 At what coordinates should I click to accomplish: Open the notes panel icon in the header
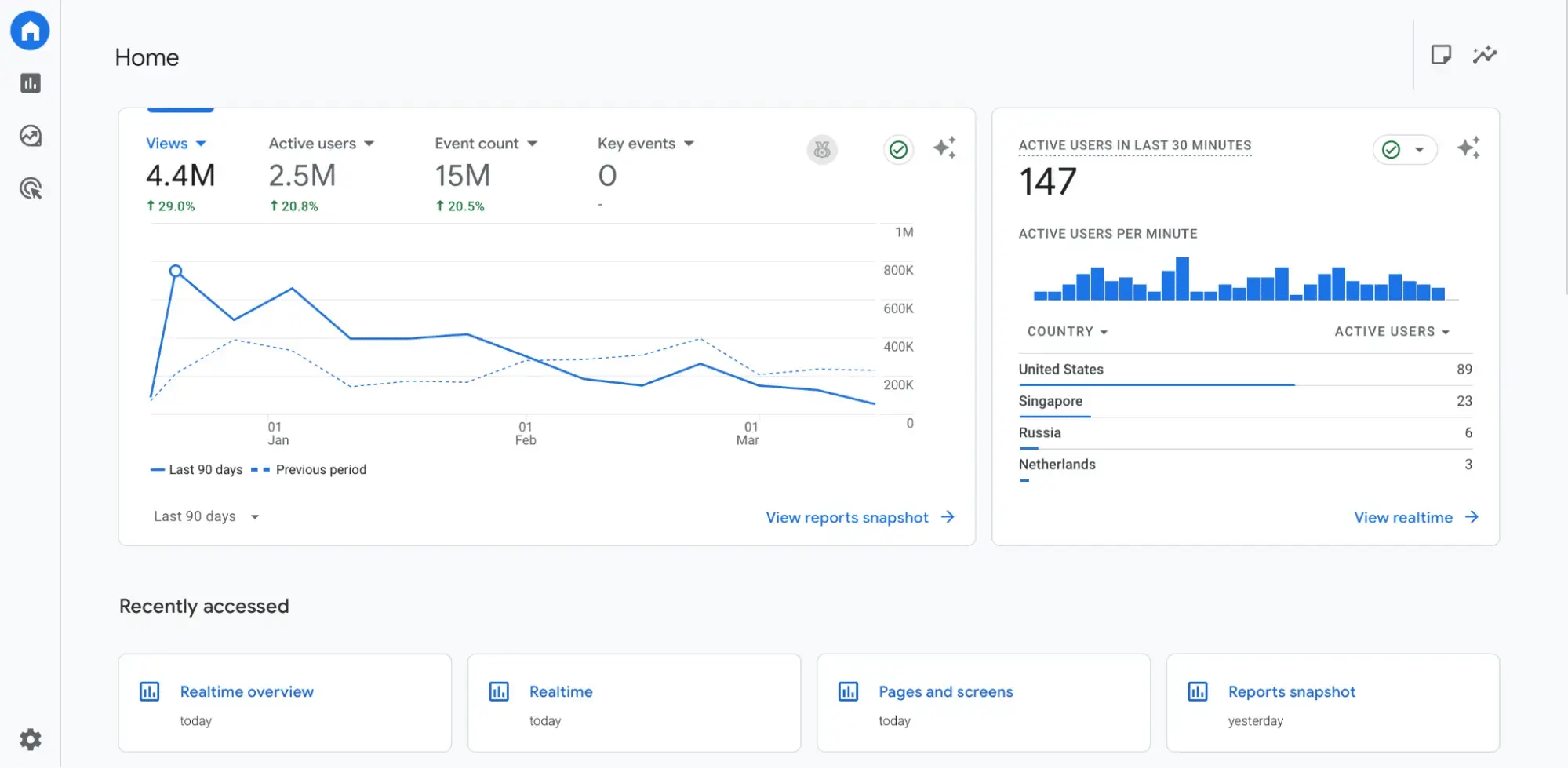tap(1441, 55)
